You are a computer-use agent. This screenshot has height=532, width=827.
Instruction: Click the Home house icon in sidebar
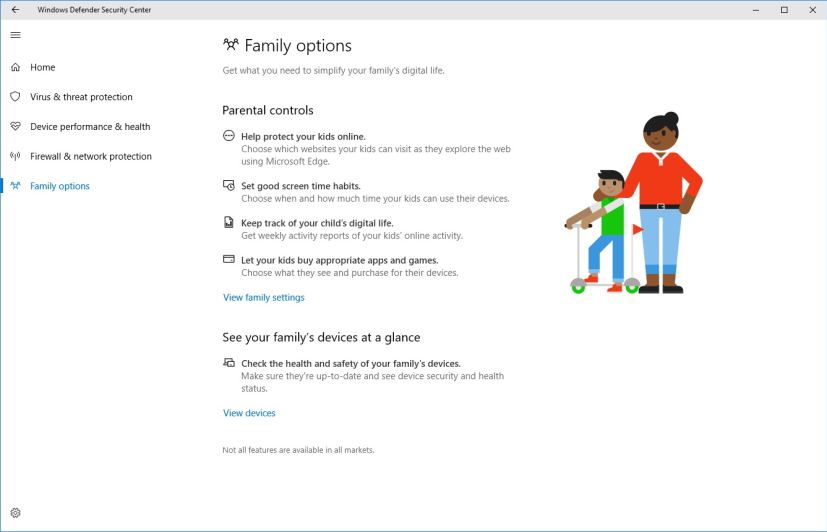point(15,67)
